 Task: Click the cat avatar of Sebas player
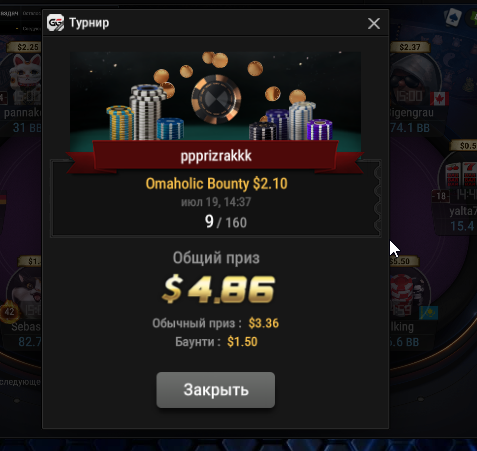tap(26, 290)
